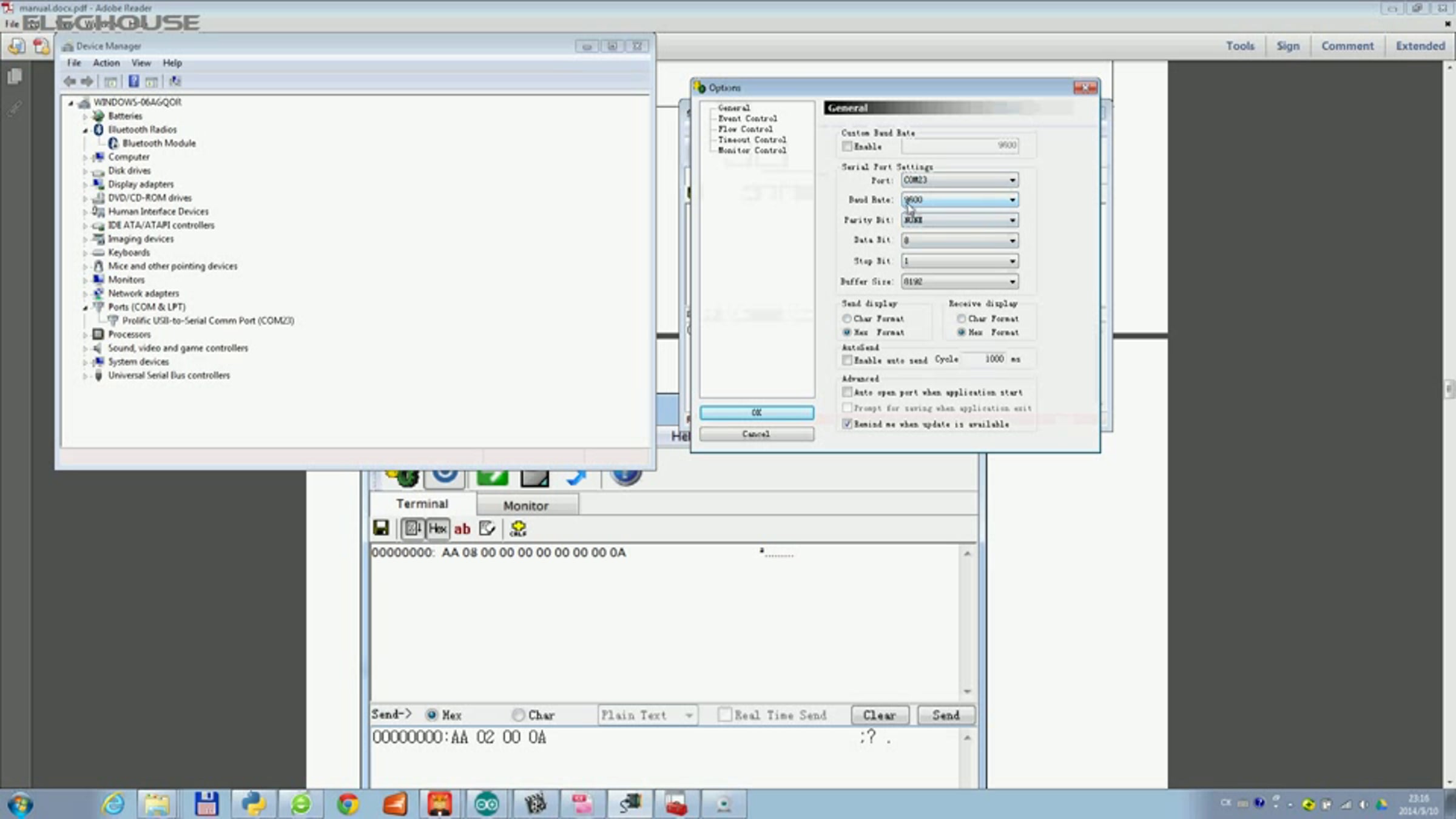Select Flow Control in Options tree

click(746, 129)
